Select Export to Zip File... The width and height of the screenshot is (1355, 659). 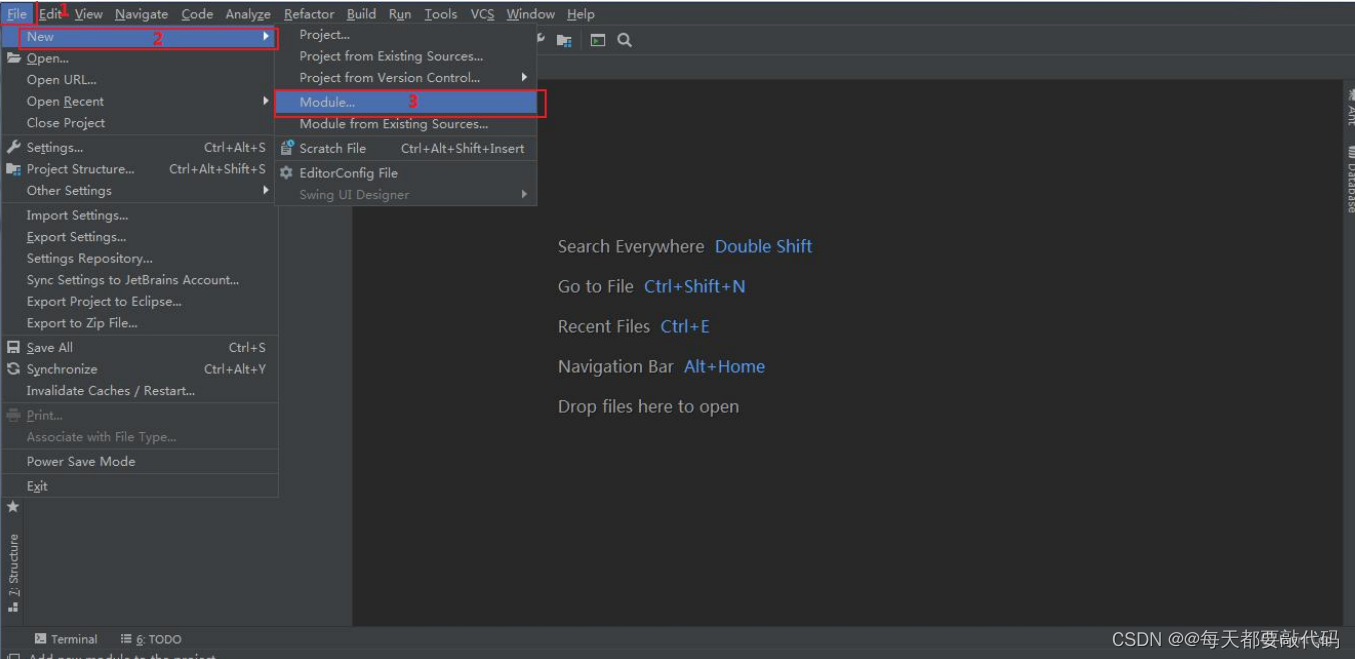coord(139,323)
